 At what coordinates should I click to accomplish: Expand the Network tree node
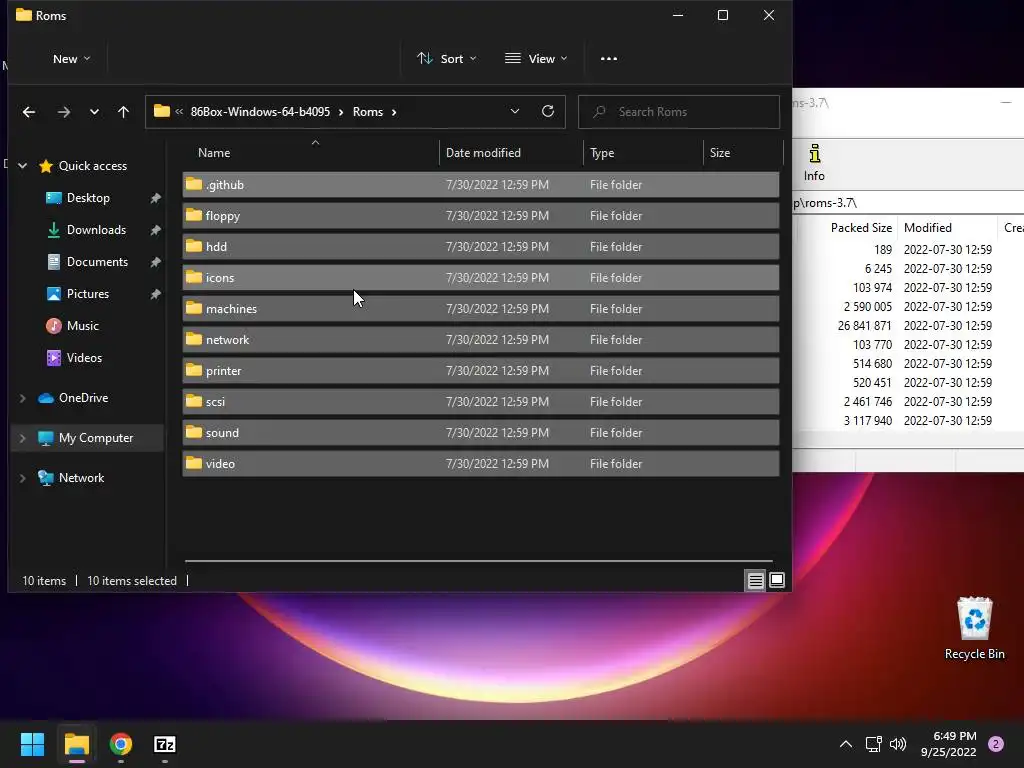tap(22, 478)
